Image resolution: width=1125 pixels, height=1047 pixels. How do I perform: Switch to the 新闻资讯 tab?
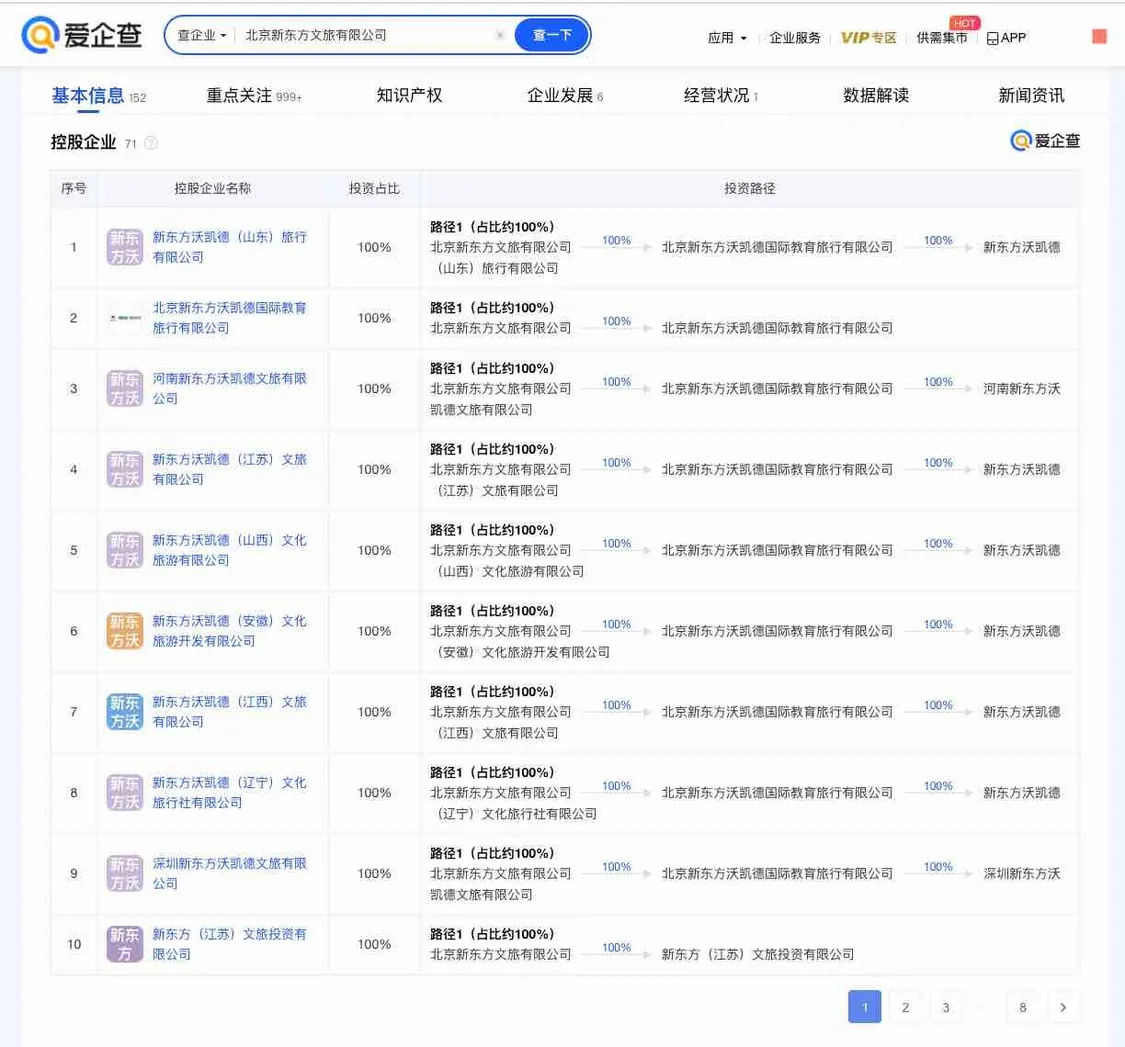coord(1031,95)
